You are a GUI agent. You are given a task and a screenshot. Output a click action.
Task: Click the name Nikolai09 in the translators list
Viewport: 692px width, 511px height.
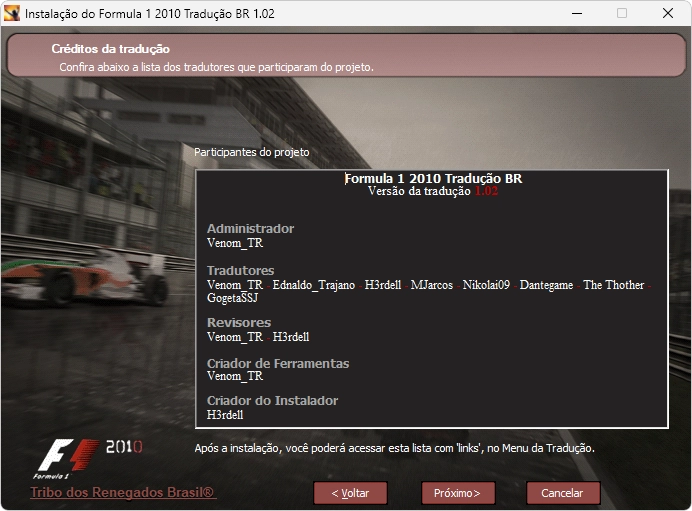tap(486, 285)
